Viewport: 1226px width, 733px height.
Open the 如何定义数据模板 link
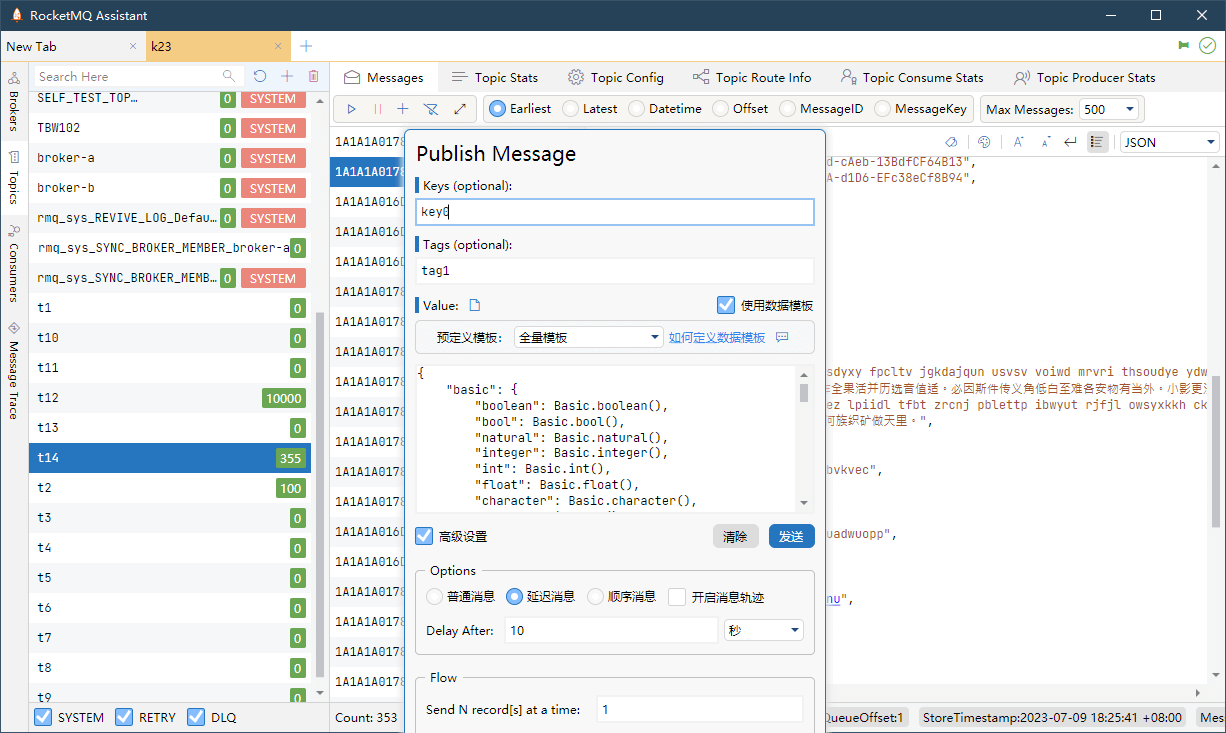click(717, 337)
